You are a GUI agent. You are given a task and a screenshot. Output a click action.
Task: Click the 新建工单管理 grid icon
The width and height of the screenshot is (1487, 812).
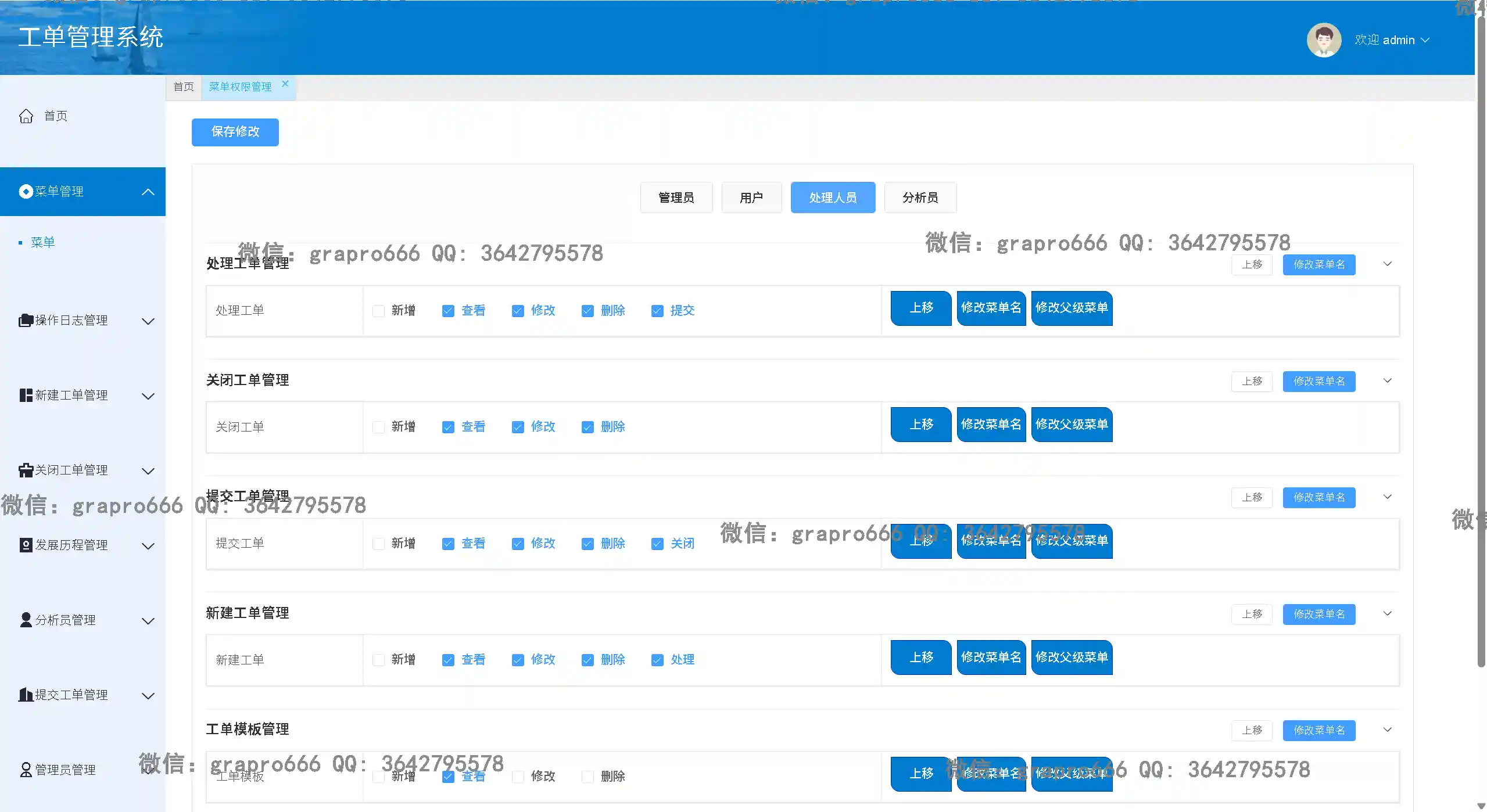(26, 396)
